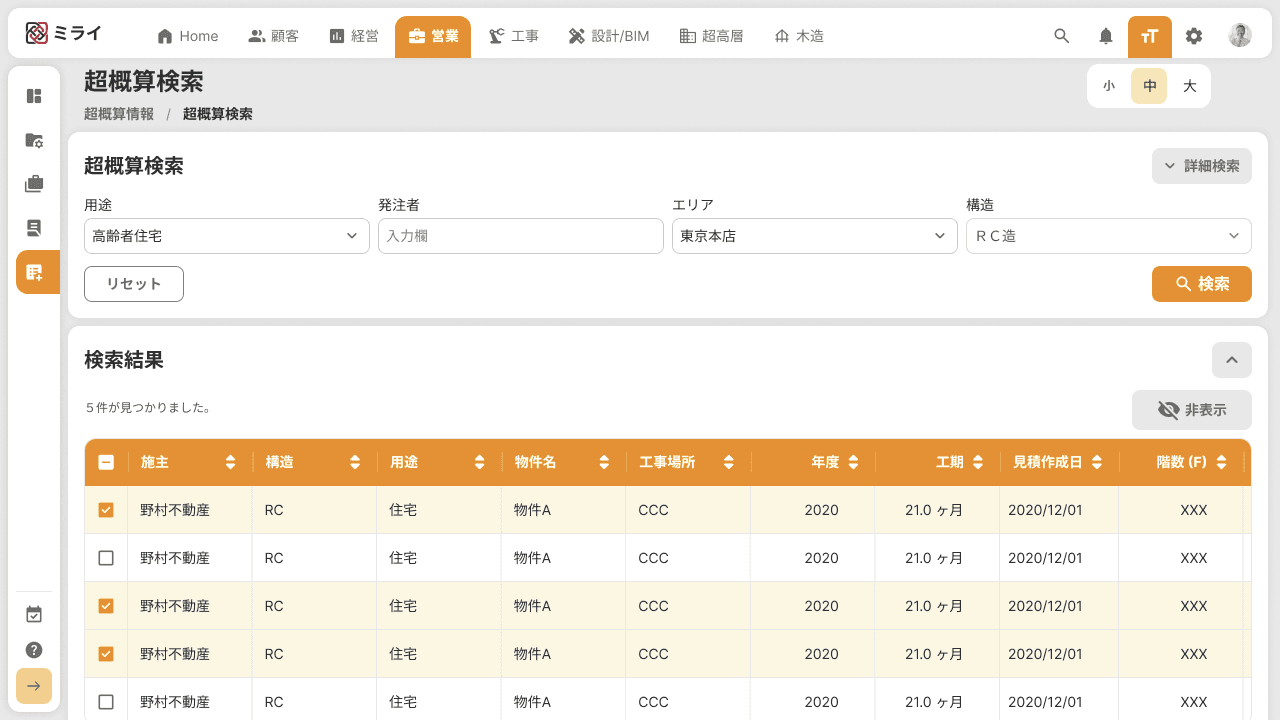Sort by 年度 using its sort arrows

tap(853, 462)
